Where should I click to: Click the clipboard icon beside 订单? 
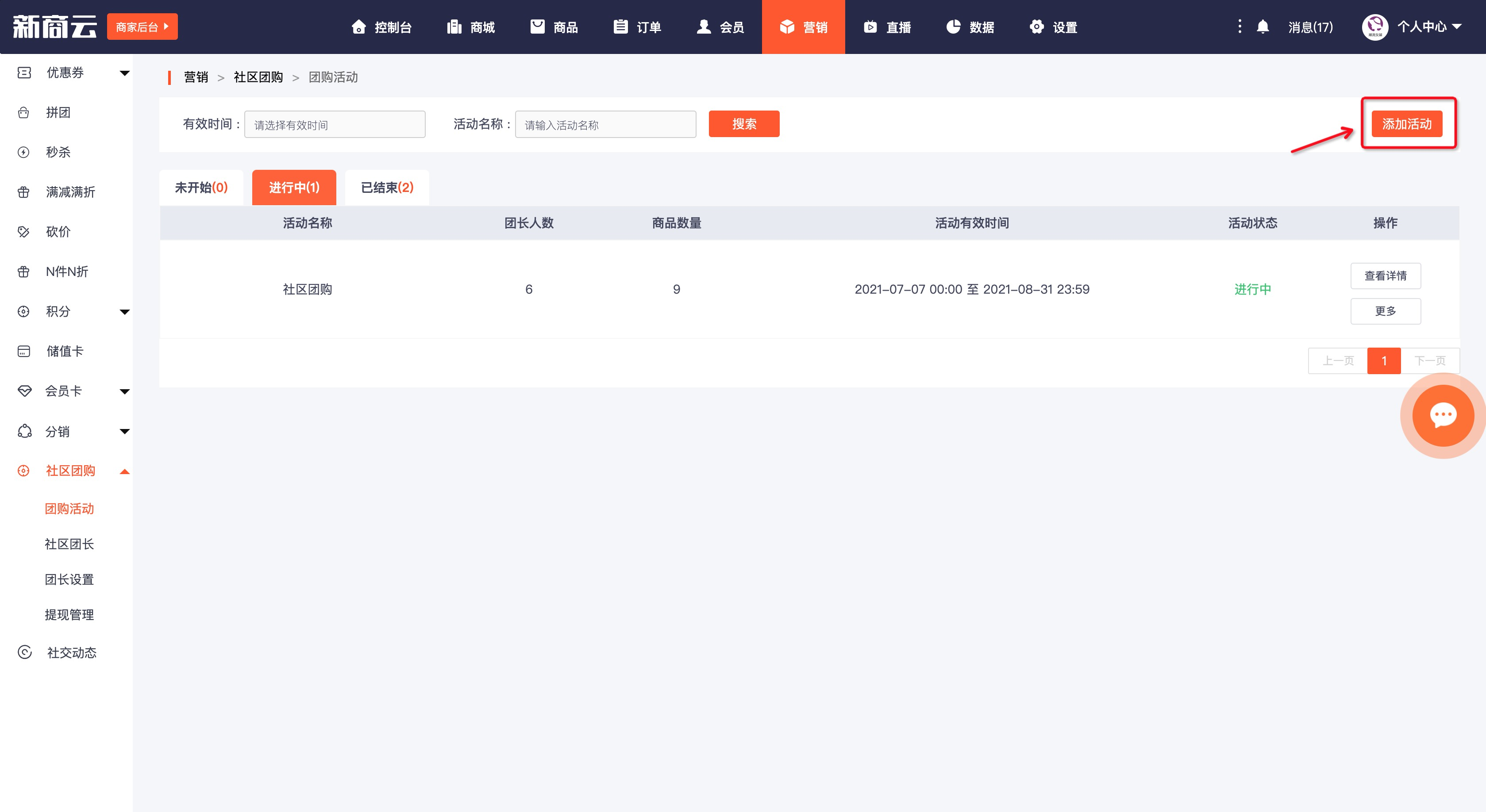pyautogui.click(x=621, y=27)
